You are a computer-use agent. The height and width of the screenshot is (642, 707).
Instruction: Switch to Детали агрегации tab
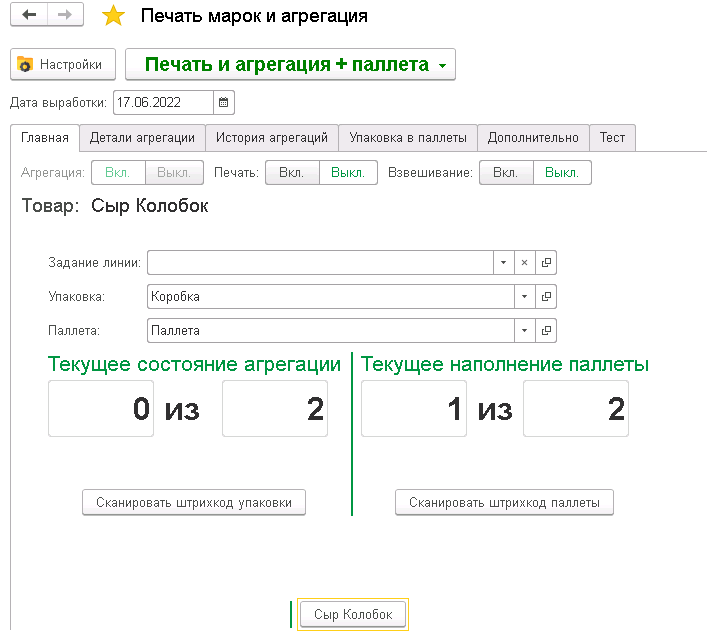(142, 137)
